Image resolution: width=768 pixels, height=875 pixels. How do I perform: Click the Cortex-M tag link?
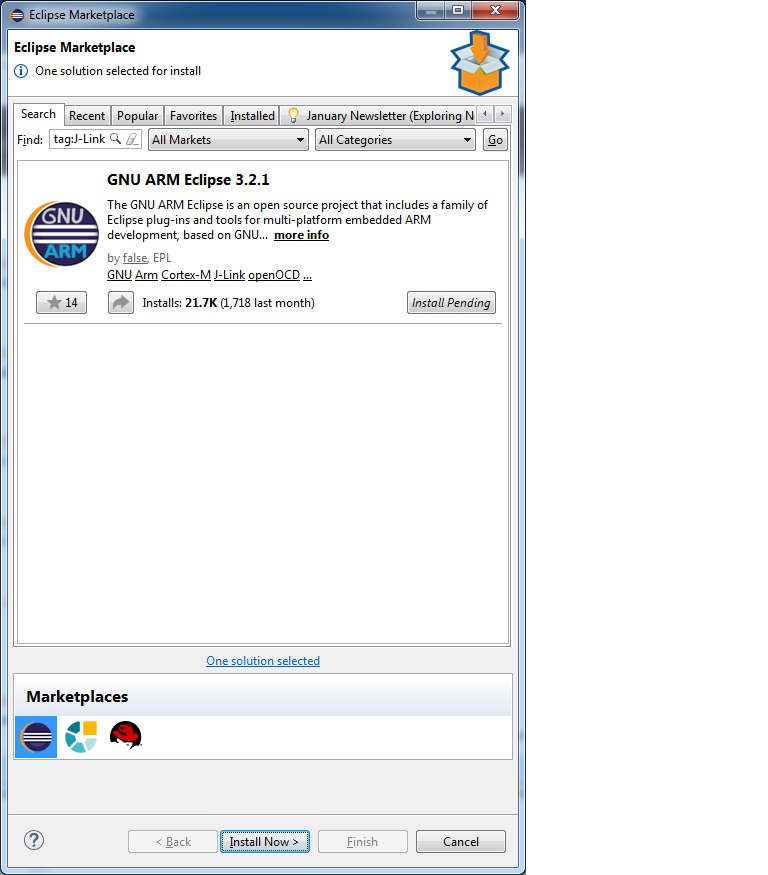(186, 275)
